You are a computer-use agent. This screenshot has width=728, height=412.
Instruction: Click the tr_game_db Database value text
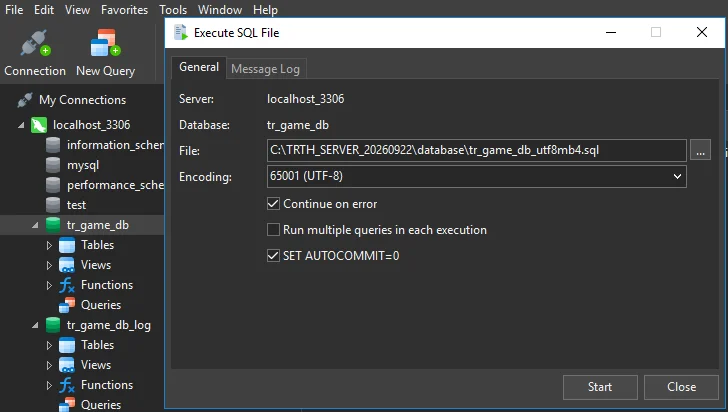pos(298,125)
